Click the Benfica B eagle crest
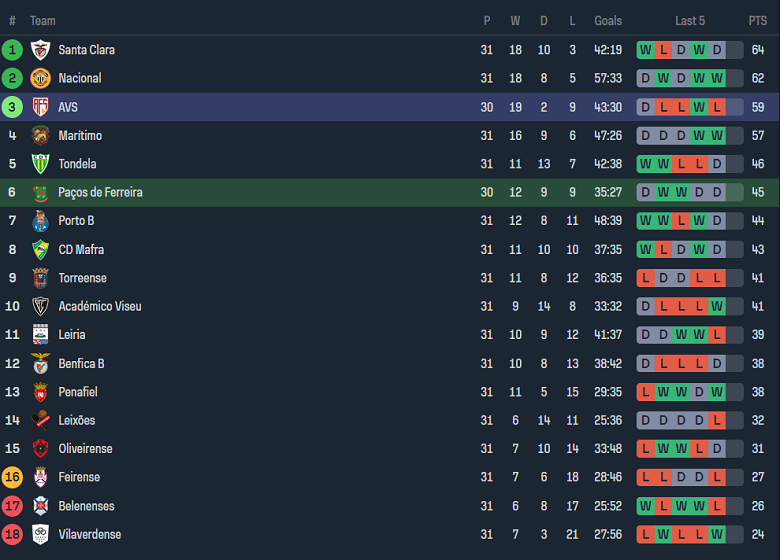 click(x=40, y=363)
